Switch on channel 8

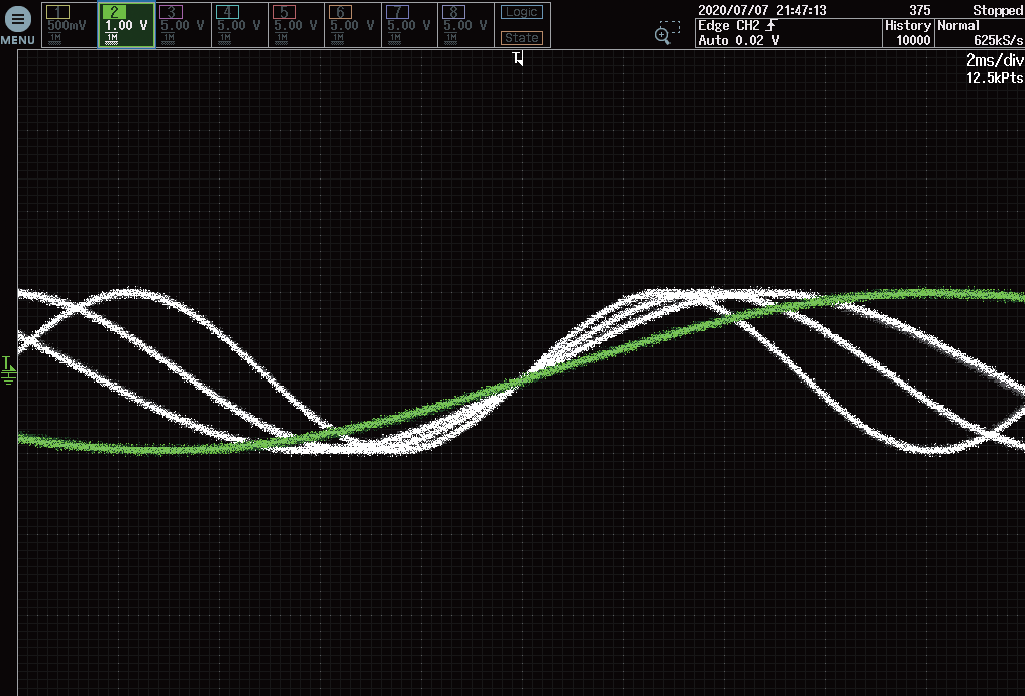466,25
